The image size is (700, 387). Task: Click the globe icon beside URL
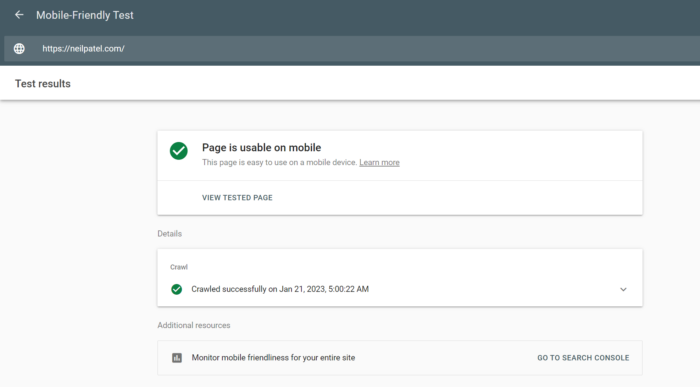click(19, 49)
